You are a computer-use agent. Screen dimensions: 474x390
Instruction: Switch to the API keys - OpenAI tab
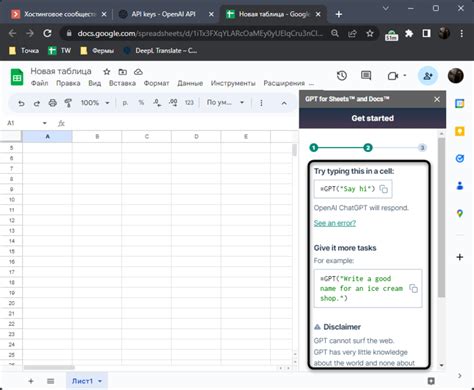click(163, 14)
